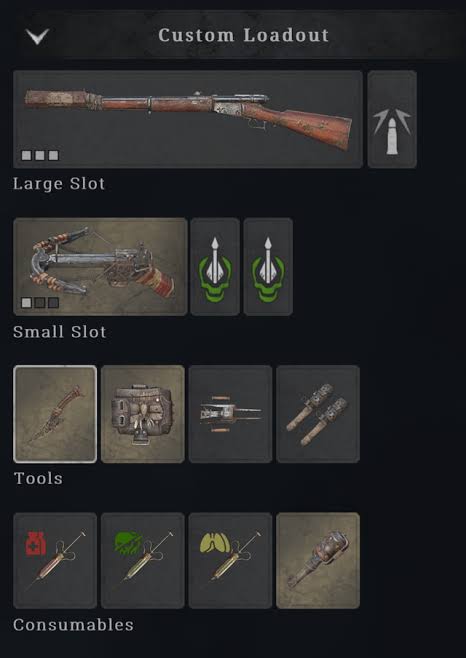
Task: Choose the first poison bolt ammo icon
Action: [215, 266]
